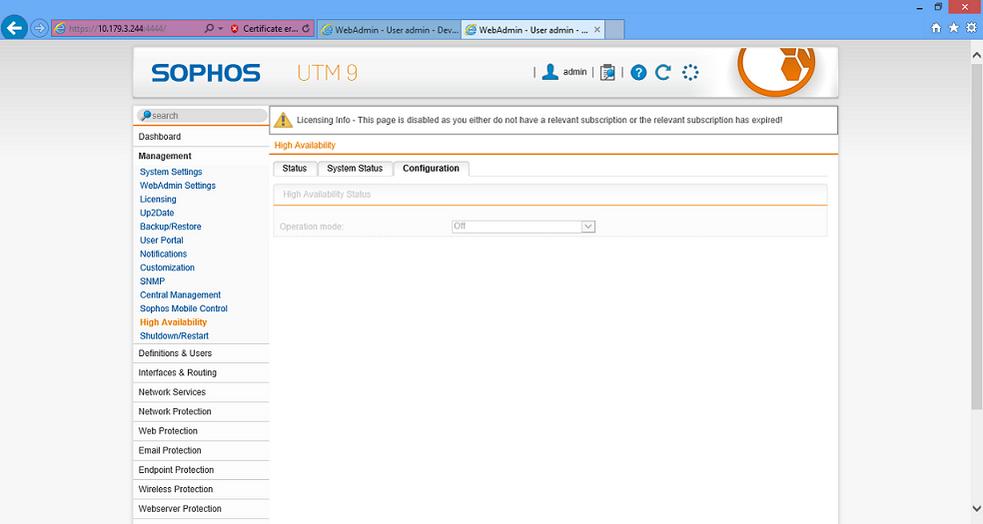Click the page scrollbar up arrow
983x524 pixels.
pyautogui.click(x=976, y=55)
